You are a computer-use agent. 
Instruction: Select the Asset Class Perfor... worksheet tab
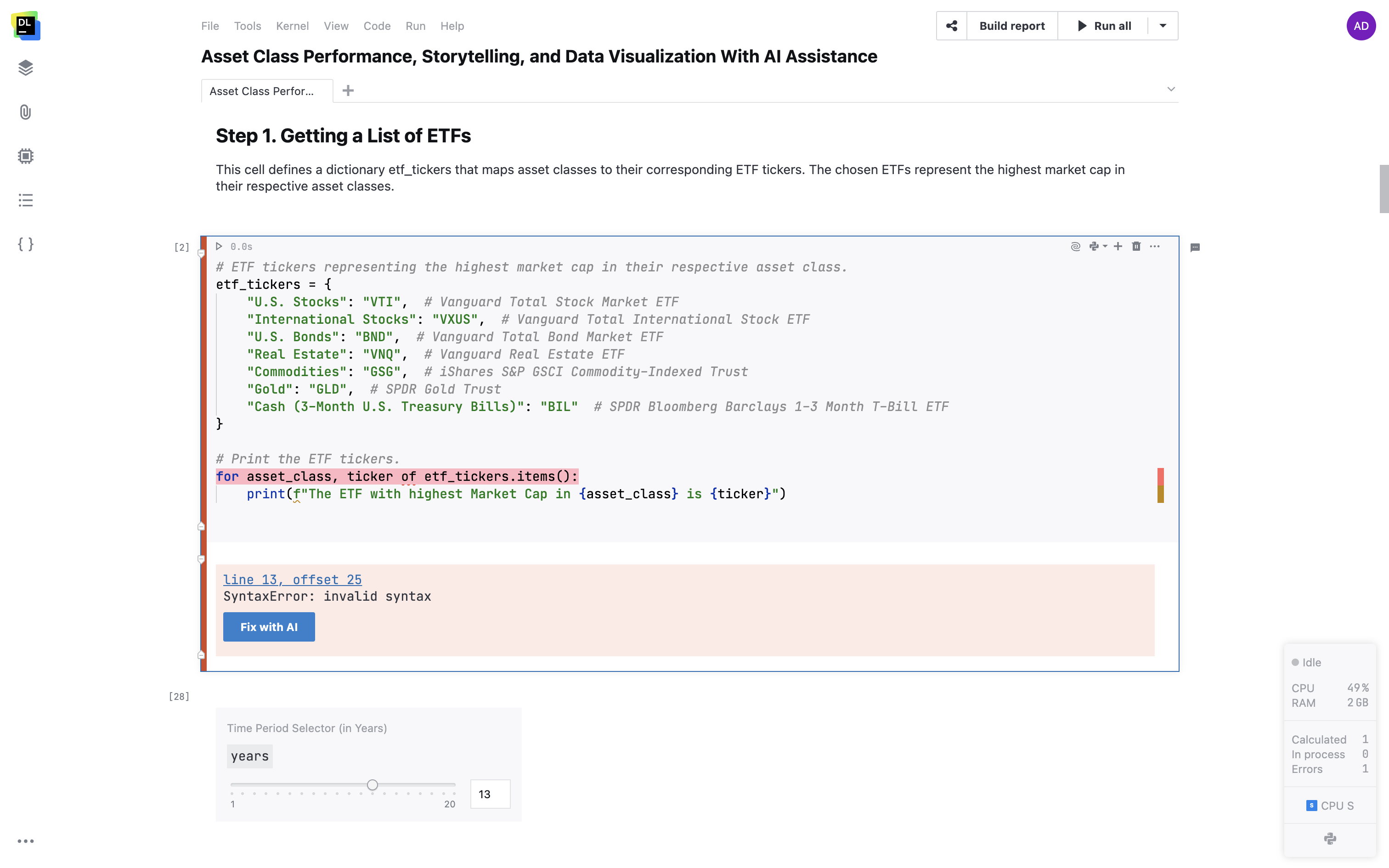pyautogui.click(x=262, y=91)
